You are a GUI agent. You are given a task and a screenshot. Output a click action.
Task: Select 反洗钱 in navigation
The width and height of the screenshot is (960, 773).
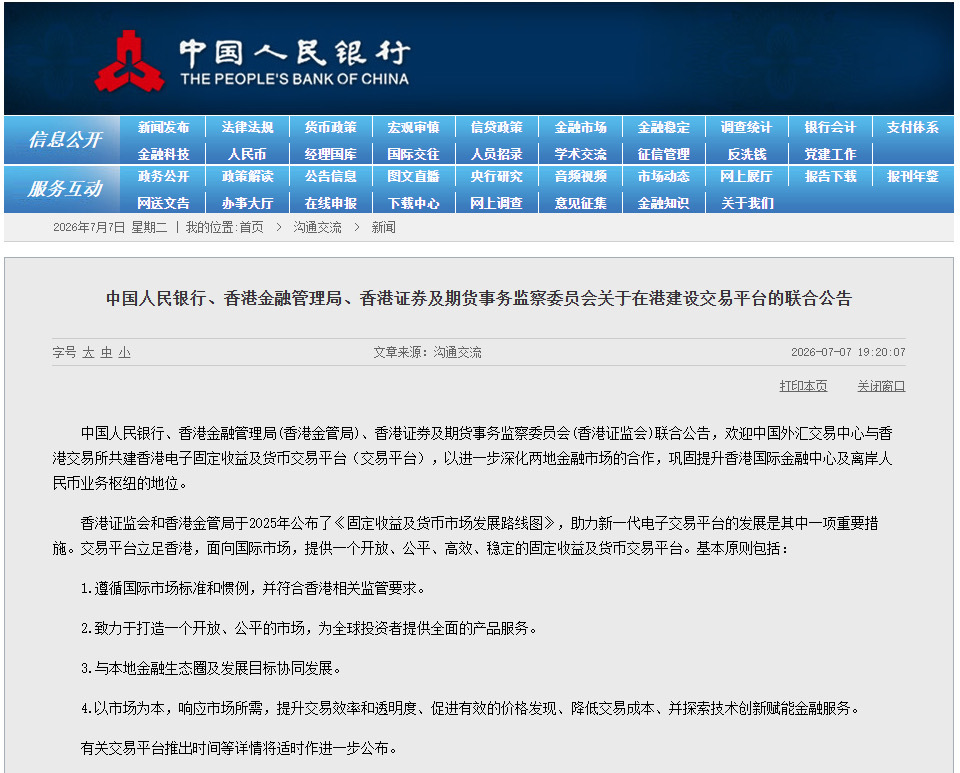click(x=746, y=154)
